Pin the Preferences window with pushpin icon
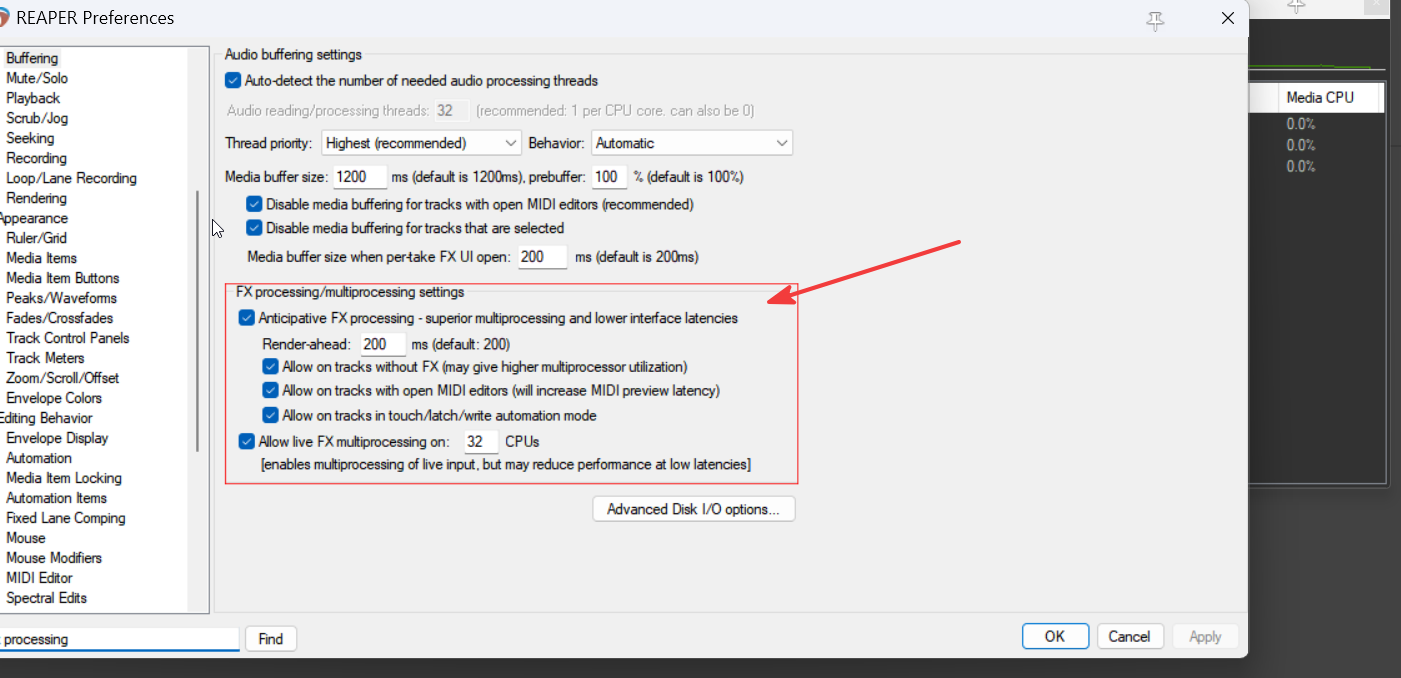Viewport: 1401px width, 678px height. tap(1155, 20)
